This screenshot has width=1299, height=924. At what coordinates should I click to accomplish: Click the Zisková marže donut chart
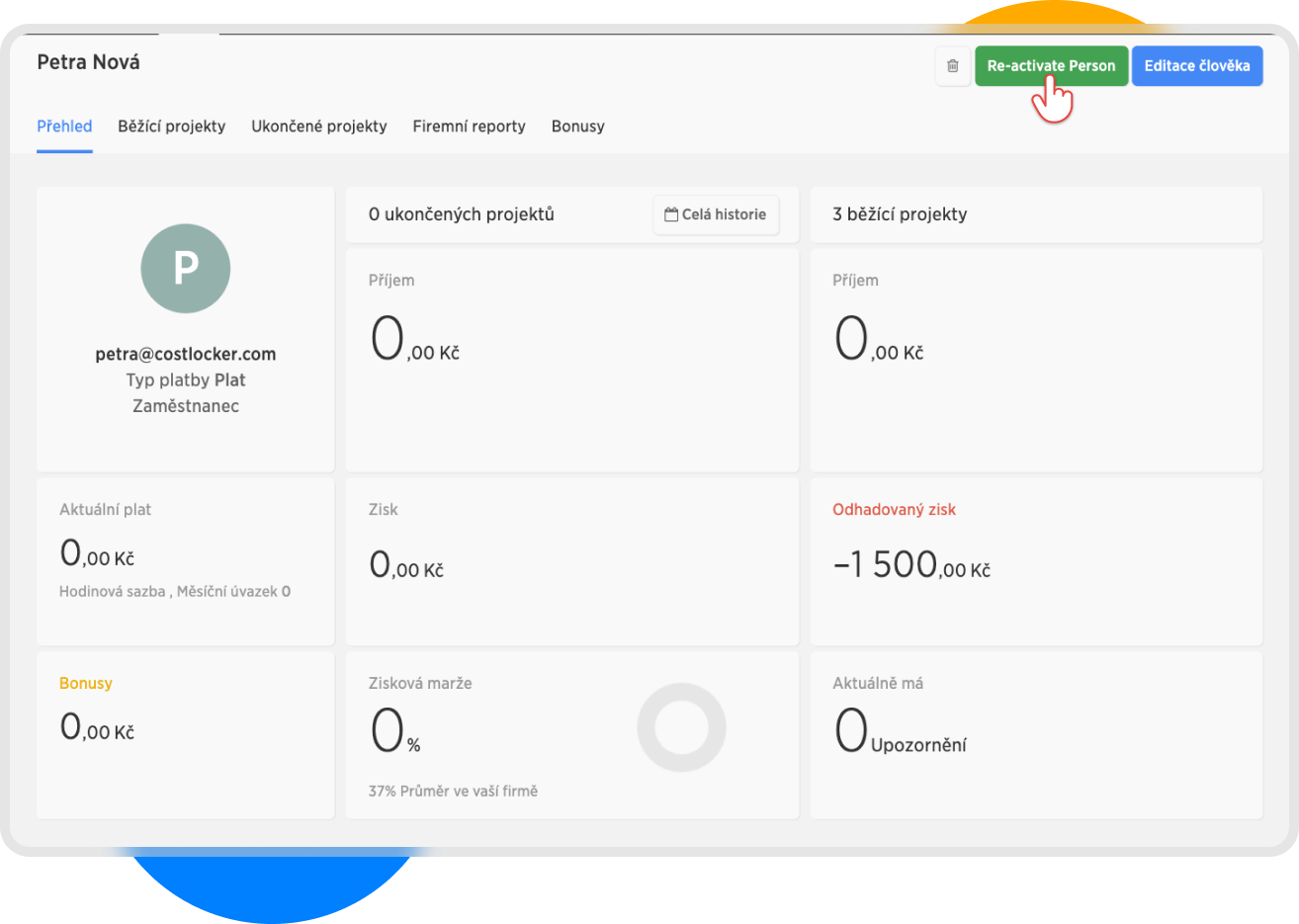click(x=681, y=727)
